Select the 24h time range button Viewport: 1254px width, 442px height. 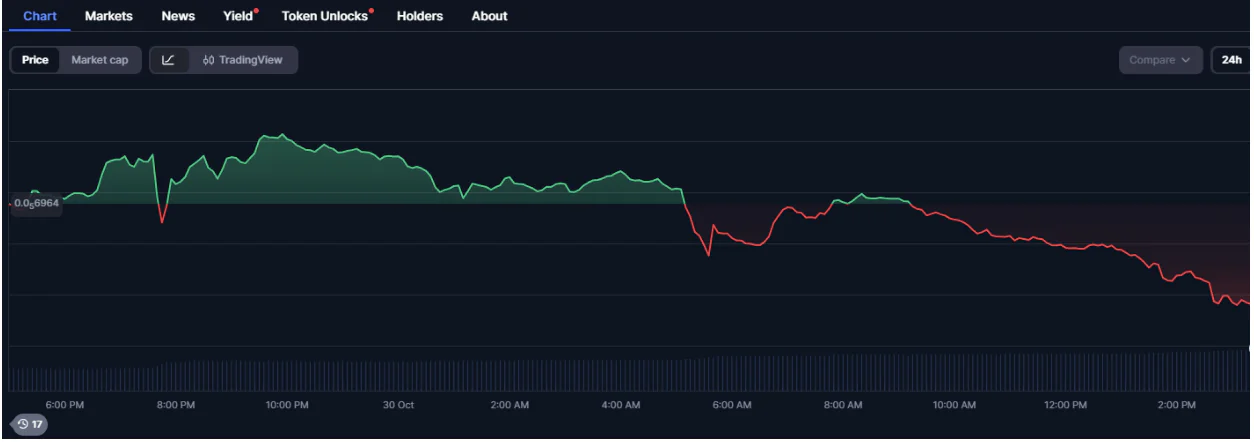1230,60
